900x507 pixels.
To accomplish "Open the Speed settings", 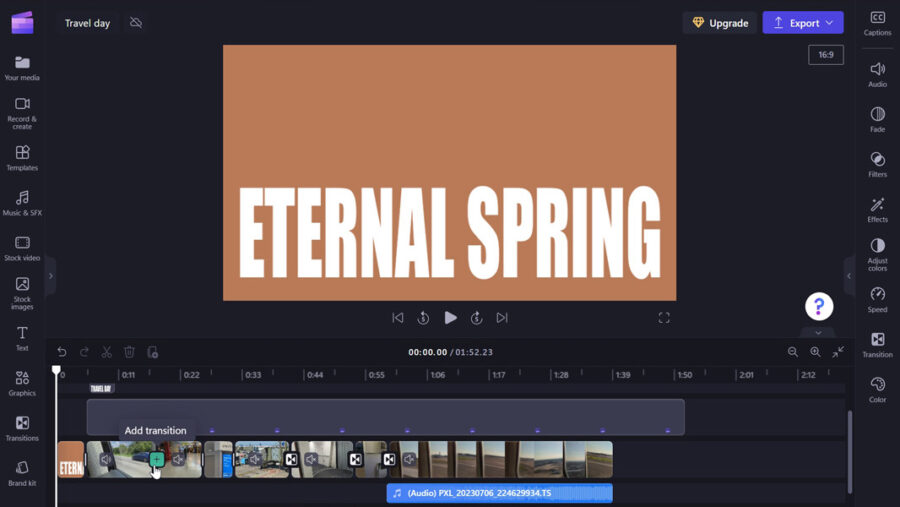I will point(877,299).
